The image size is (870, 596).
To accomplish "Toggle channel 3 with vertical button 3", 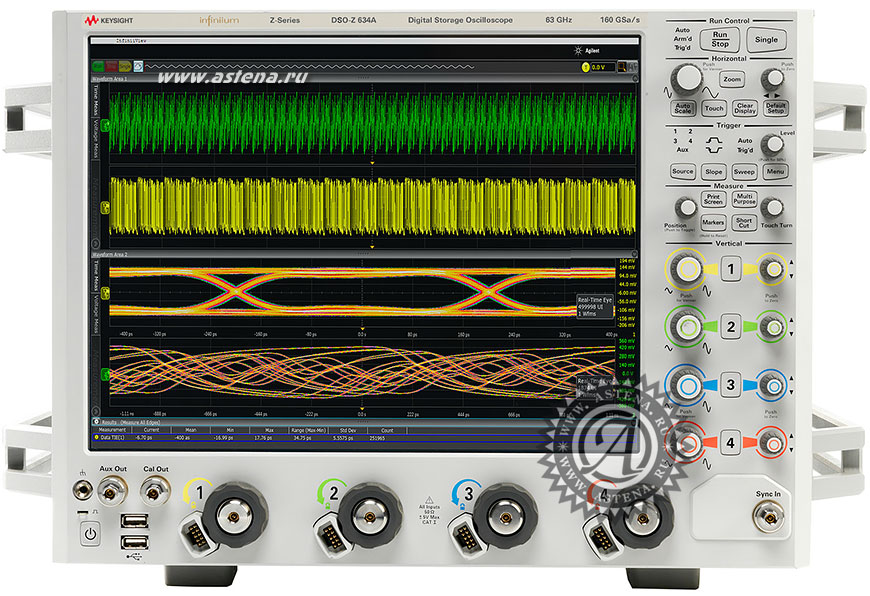I will [731, 385].
